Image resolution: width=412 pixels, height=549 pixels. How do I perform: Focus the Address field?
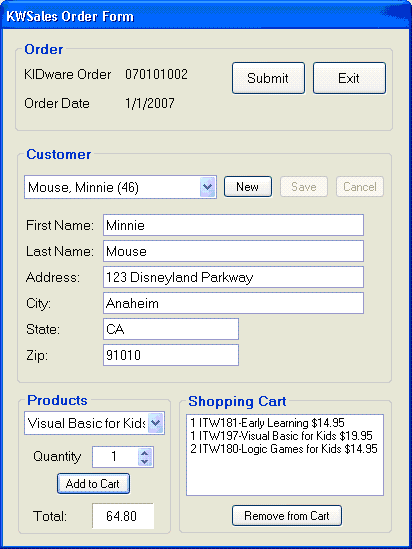coord(233,277)
